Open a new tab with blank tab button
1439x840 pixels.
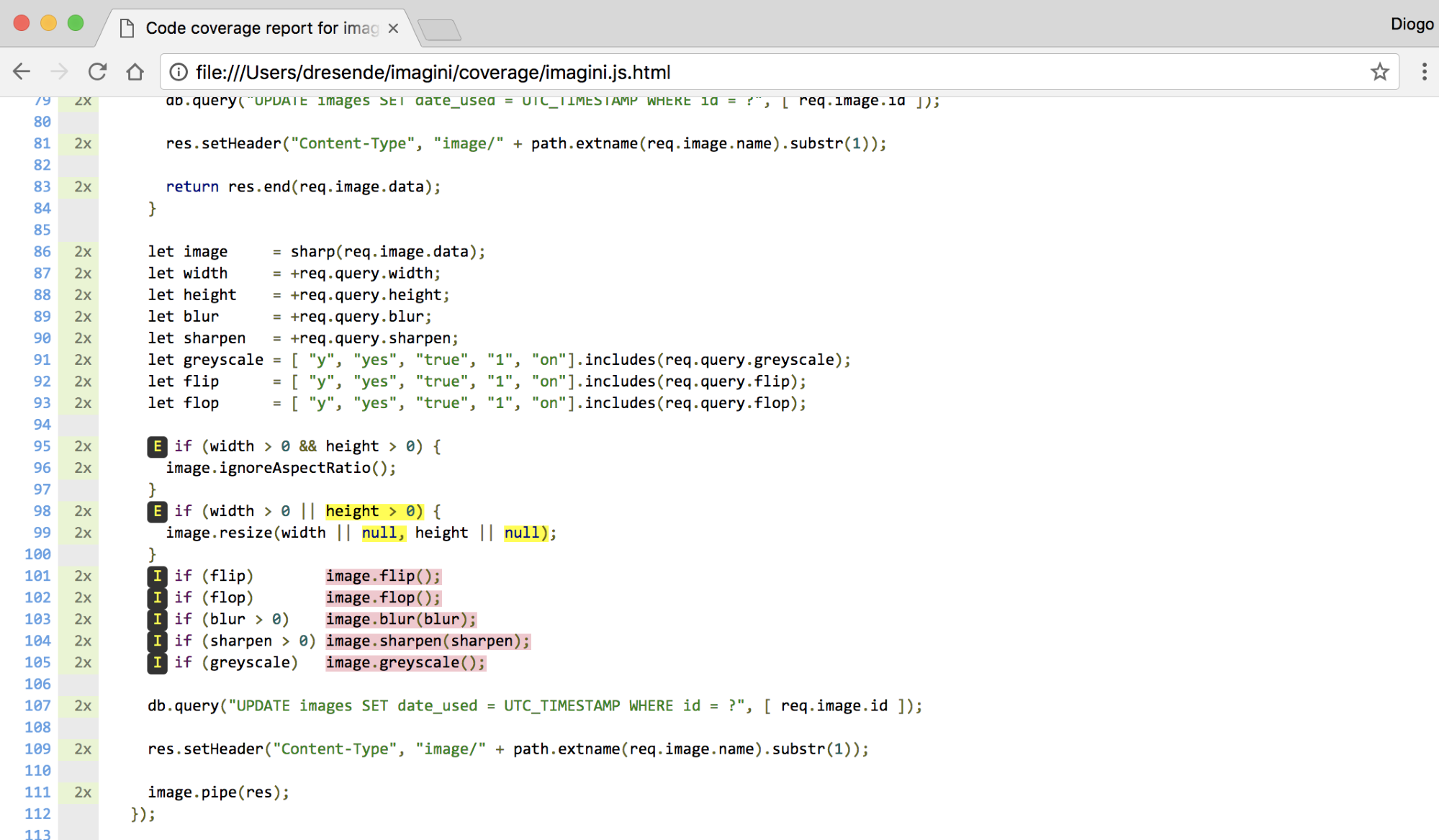[439, 30]
